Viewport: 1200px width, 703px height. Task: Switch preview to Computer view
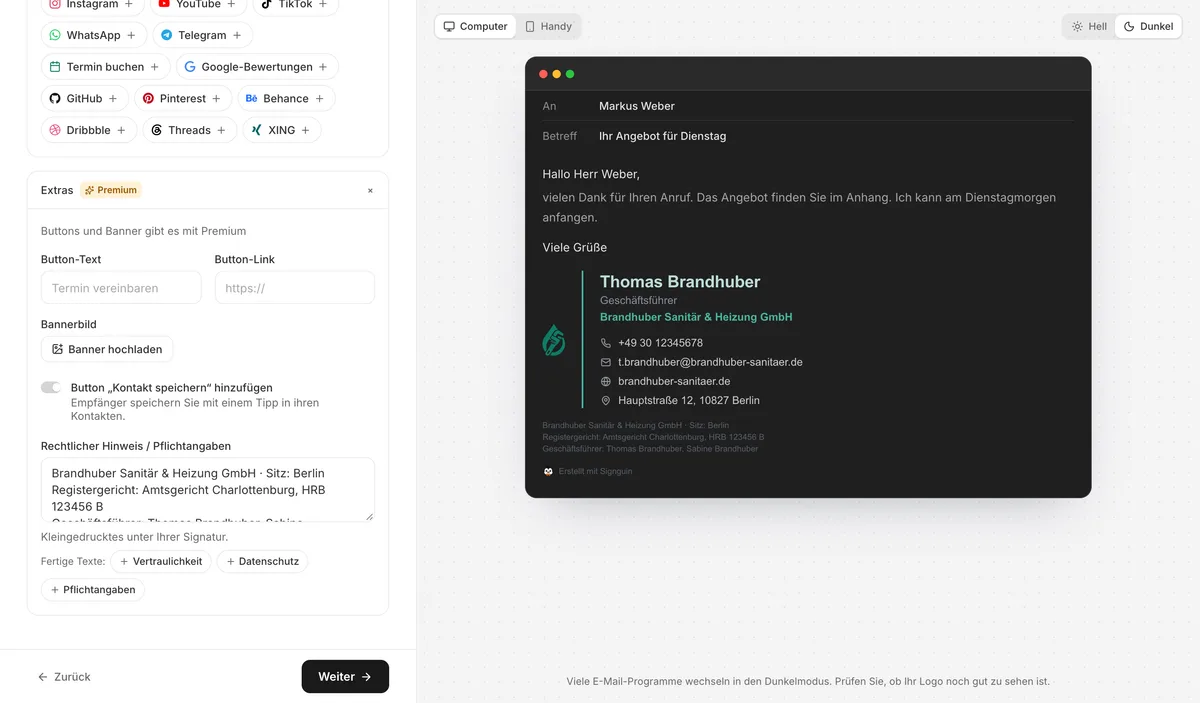(x=476, y=26)
